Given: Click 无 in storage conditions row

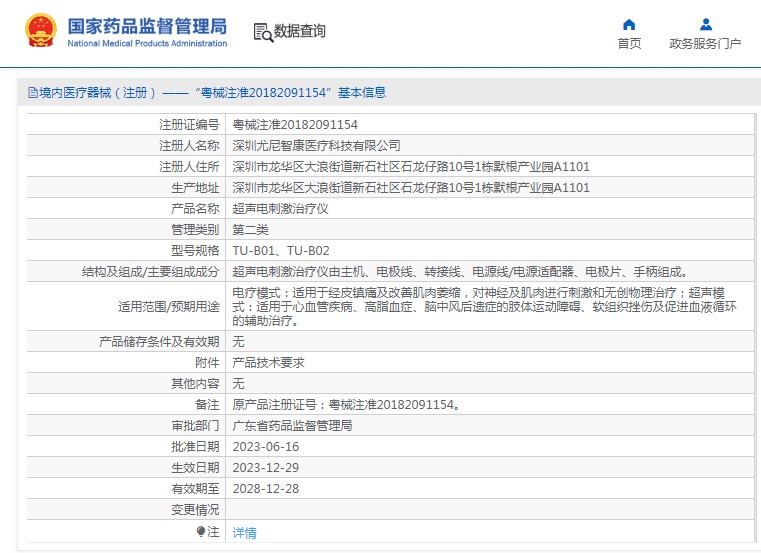Looking at the screenshot, I should (x=238, y=342).
